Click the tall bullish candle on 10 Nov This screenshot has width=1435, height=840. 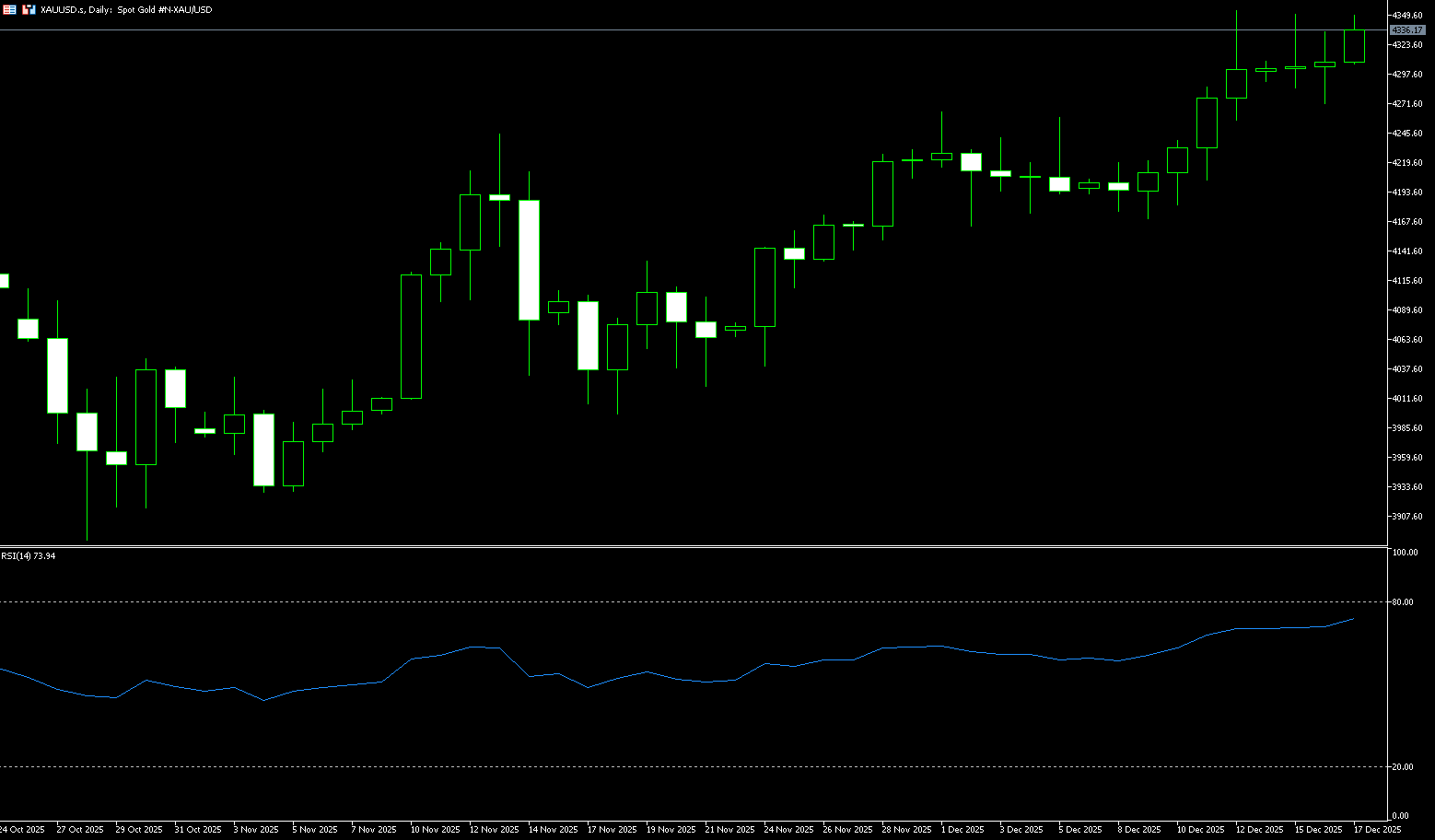(x=411, y=336)
